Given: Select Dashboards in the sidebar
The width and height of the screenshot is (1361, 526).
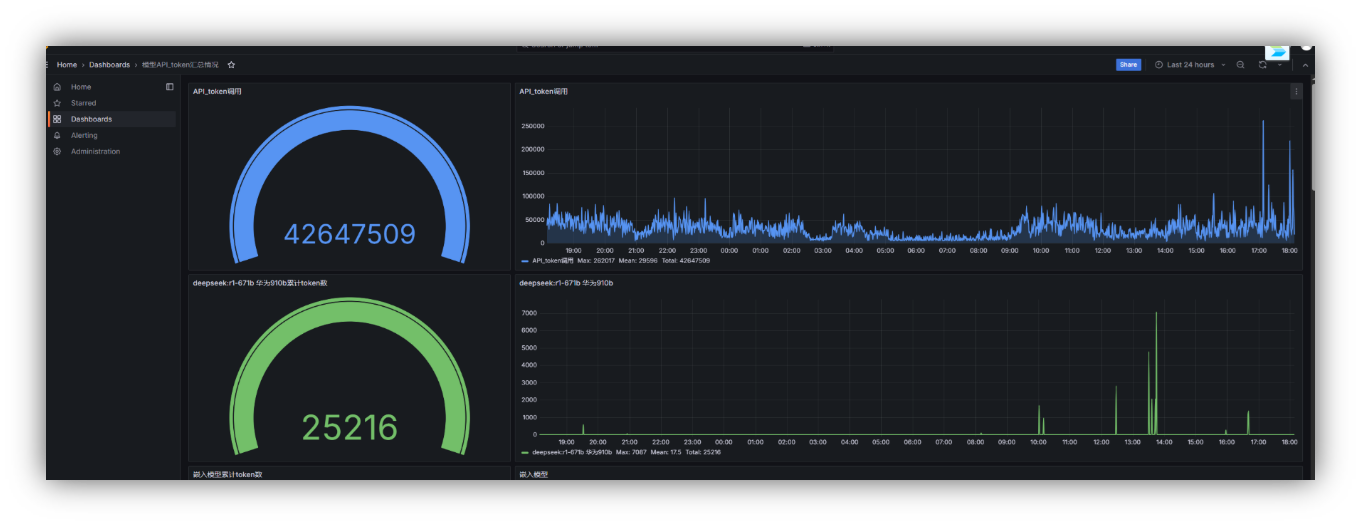Looking at the screenshot, I should (x=111, y=119).
